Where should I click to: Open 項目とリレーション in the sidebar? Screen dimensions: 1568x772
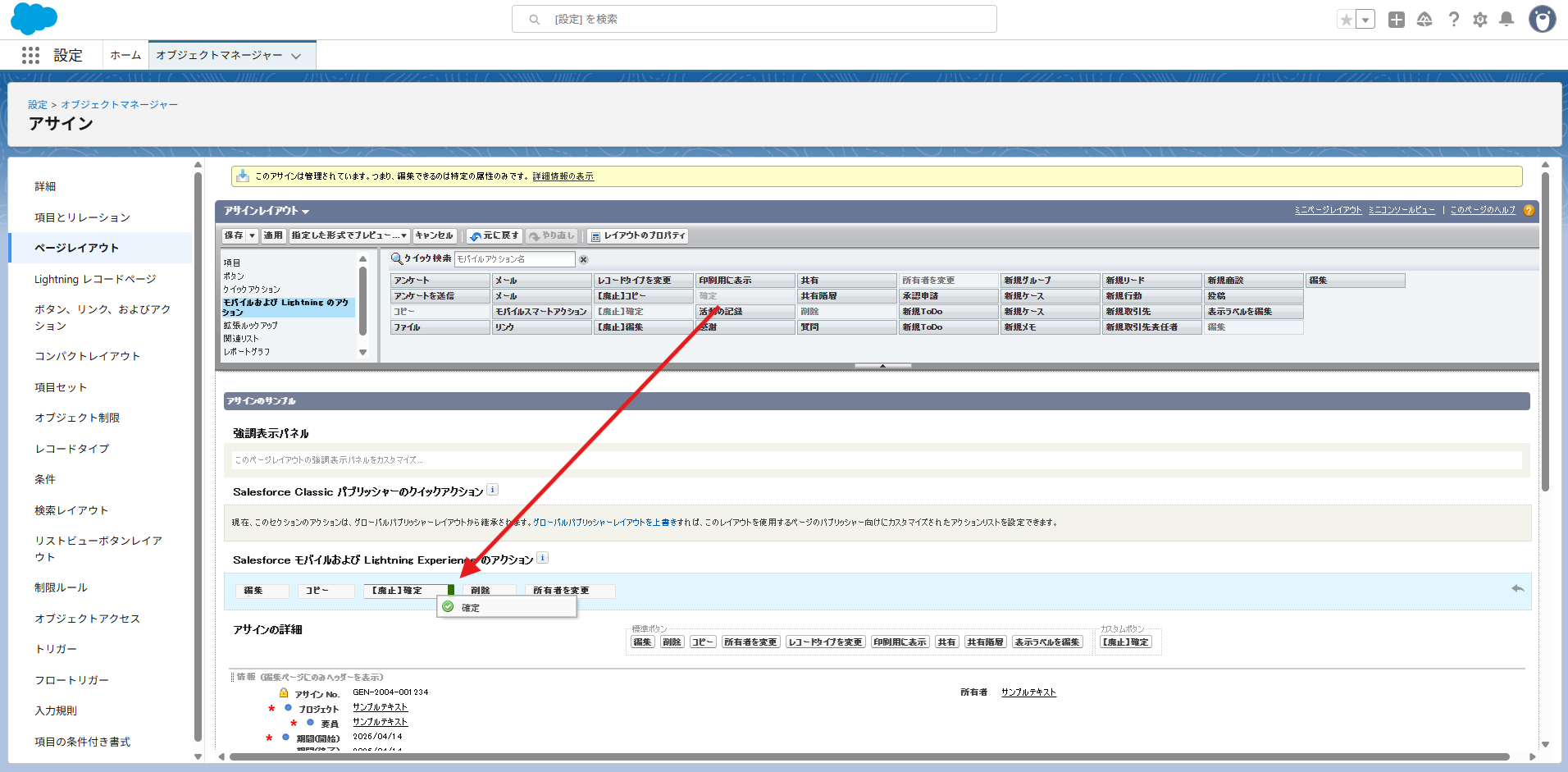[x=82, y=217]
